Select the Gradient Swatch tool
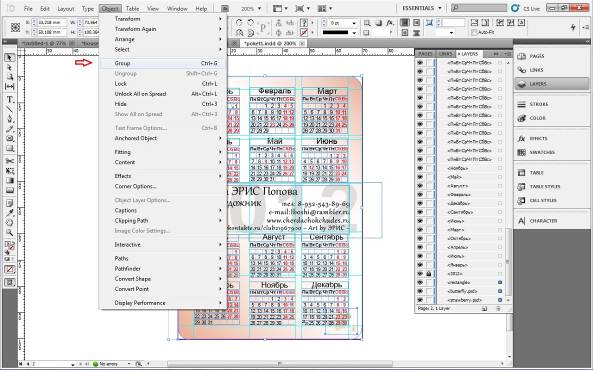 click(9, 180)
